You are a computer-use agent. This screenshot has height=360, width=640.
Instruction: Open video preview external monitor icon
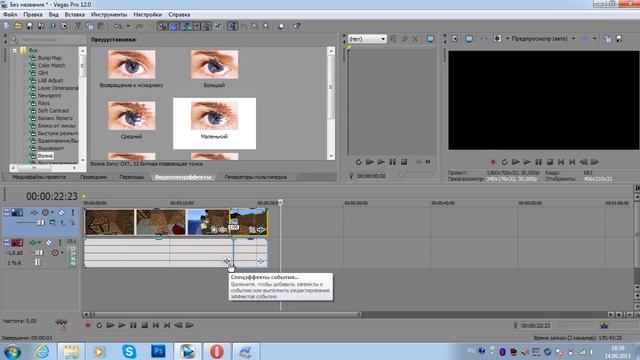click(x=469, y=39)
